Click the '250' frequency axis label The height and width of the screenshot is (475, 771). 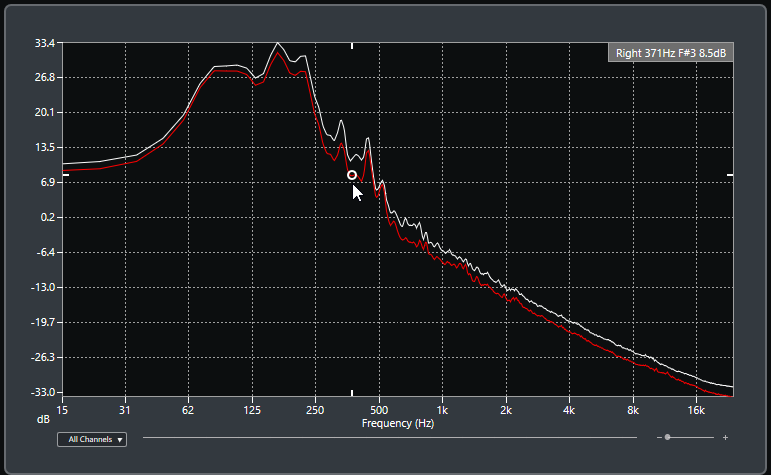315,410
